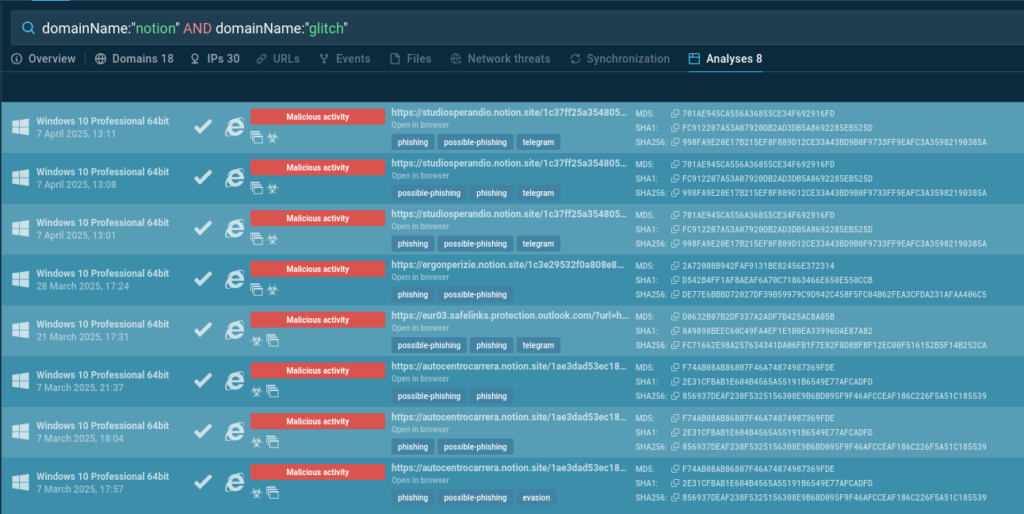This screenshot has height=514, width=1024.
Task: Click biohazard icon in 7 March 18:04 row
Action: point(257,441)
